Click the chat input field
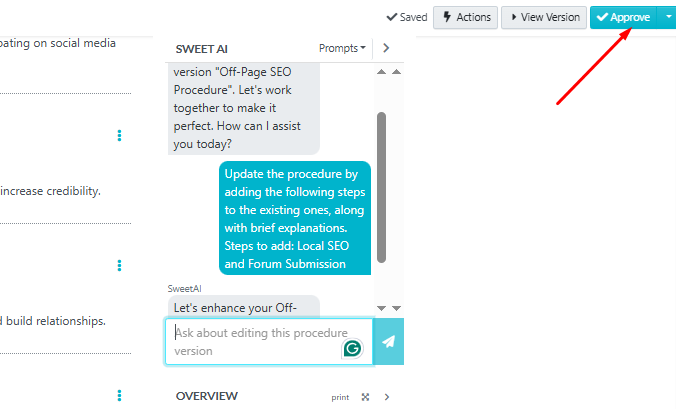 [x=269, y=341]
